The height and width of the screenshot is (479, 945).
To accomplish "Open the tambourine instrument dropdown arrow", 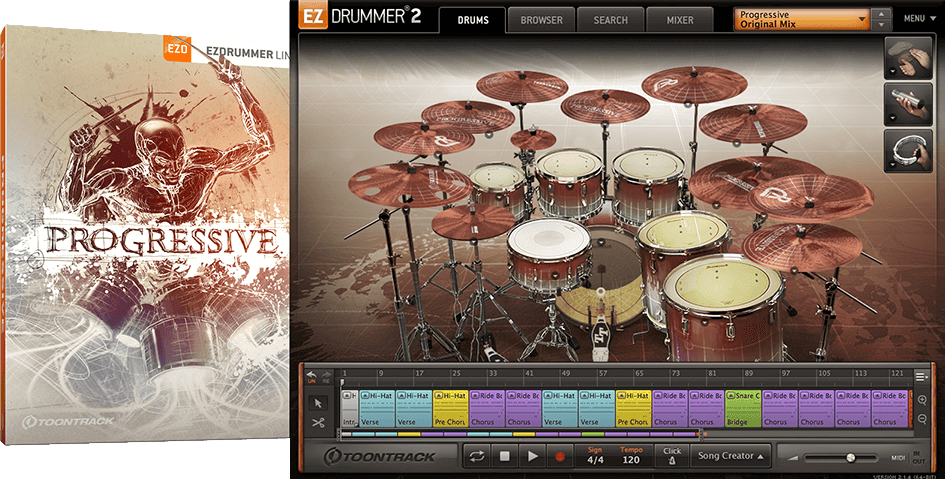I will coord(891,164).
